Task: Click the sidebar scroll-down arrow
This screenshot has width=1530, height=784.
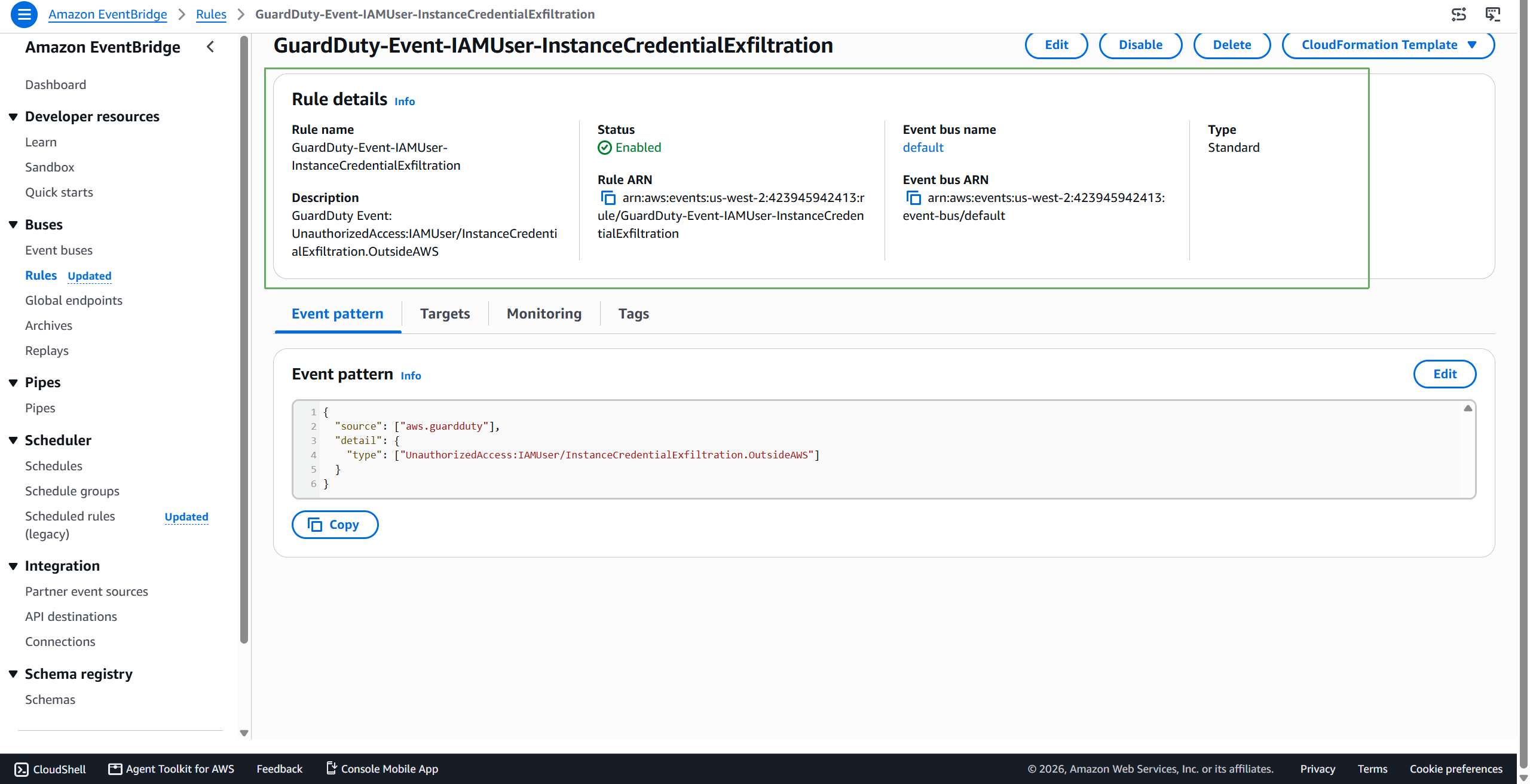Action: point(244,733)
